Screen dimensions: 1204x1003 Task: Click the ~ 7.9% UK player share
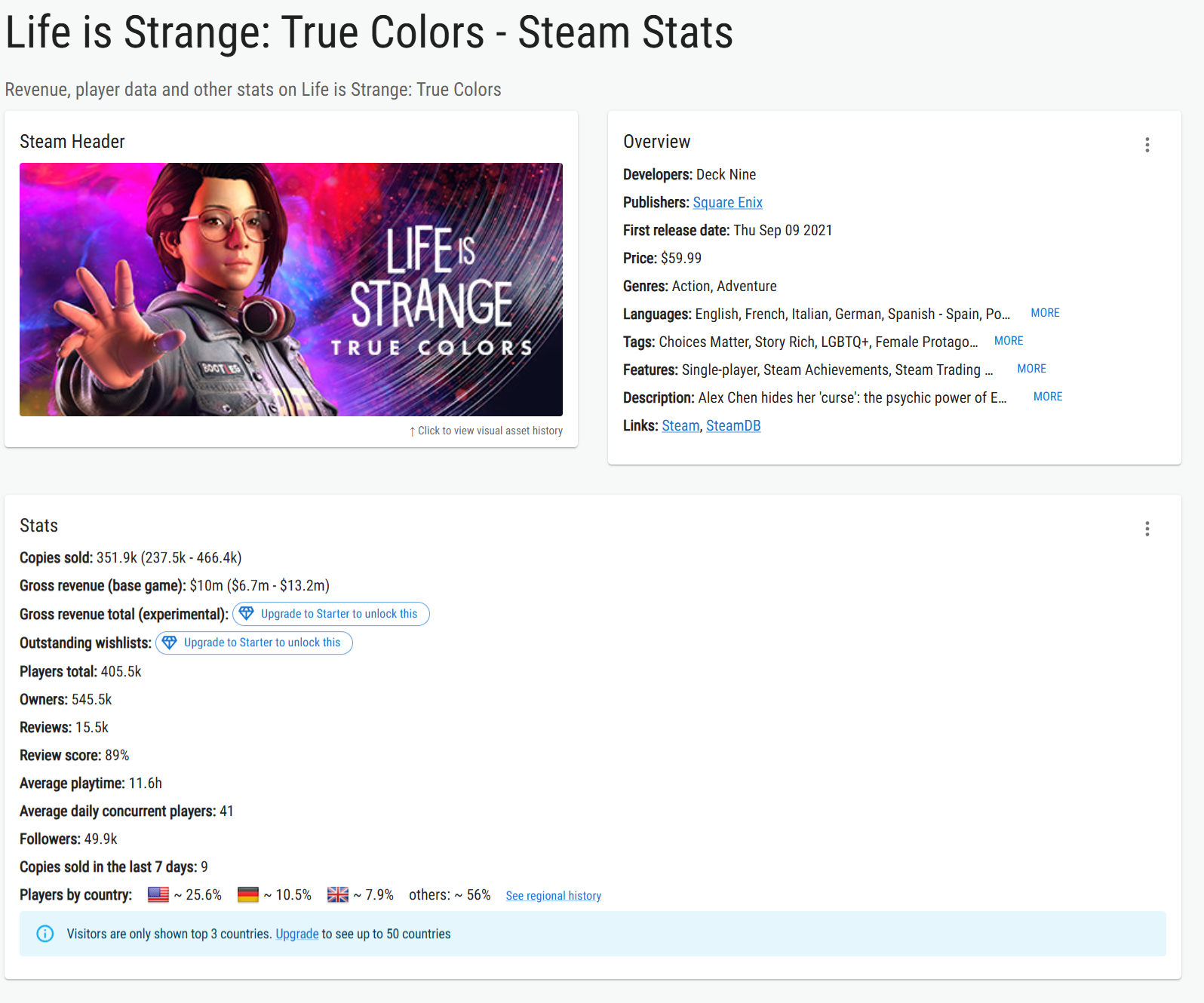(373, 894)
